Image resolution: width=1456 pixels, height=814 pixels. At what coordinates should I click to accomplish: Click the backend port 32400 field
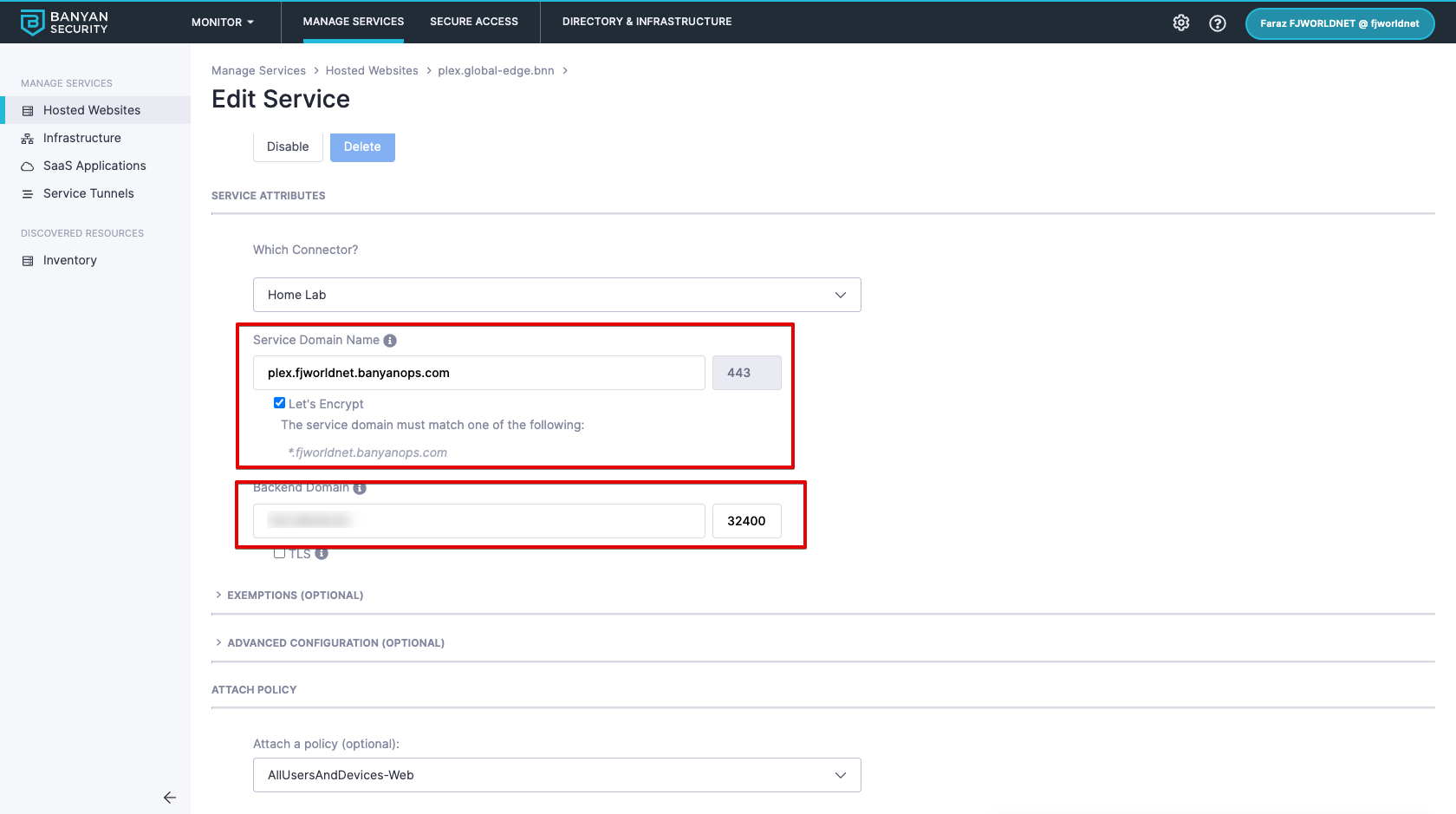[x=746, y=521]
